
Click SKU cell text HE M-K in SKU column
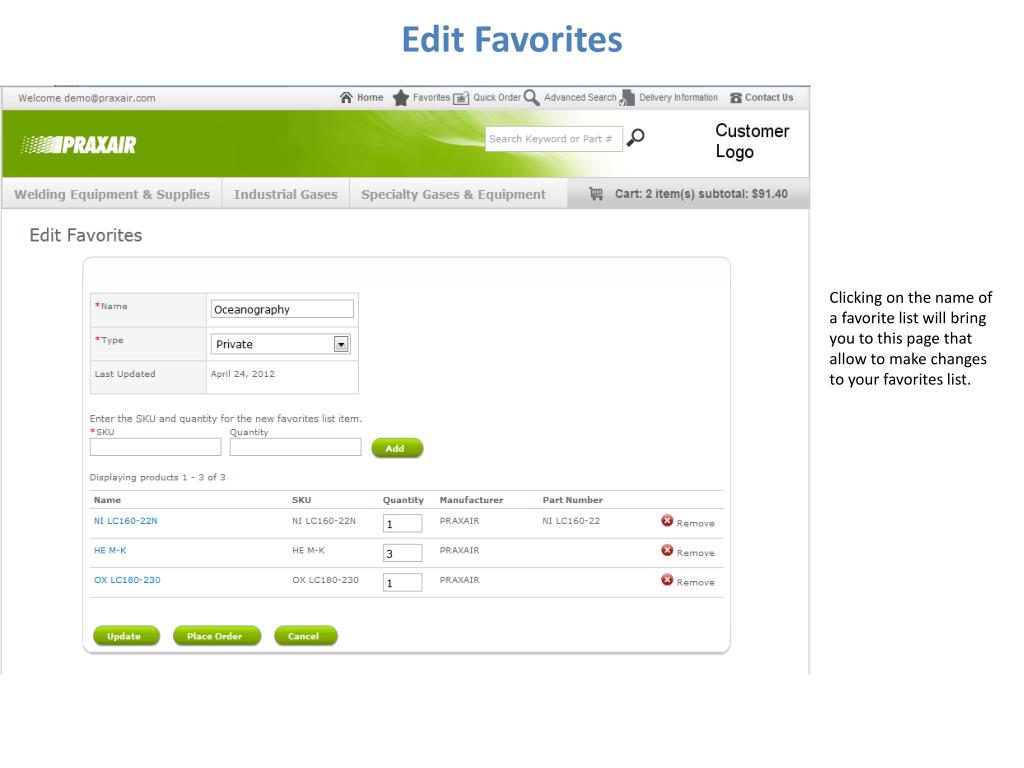point(308,550)
